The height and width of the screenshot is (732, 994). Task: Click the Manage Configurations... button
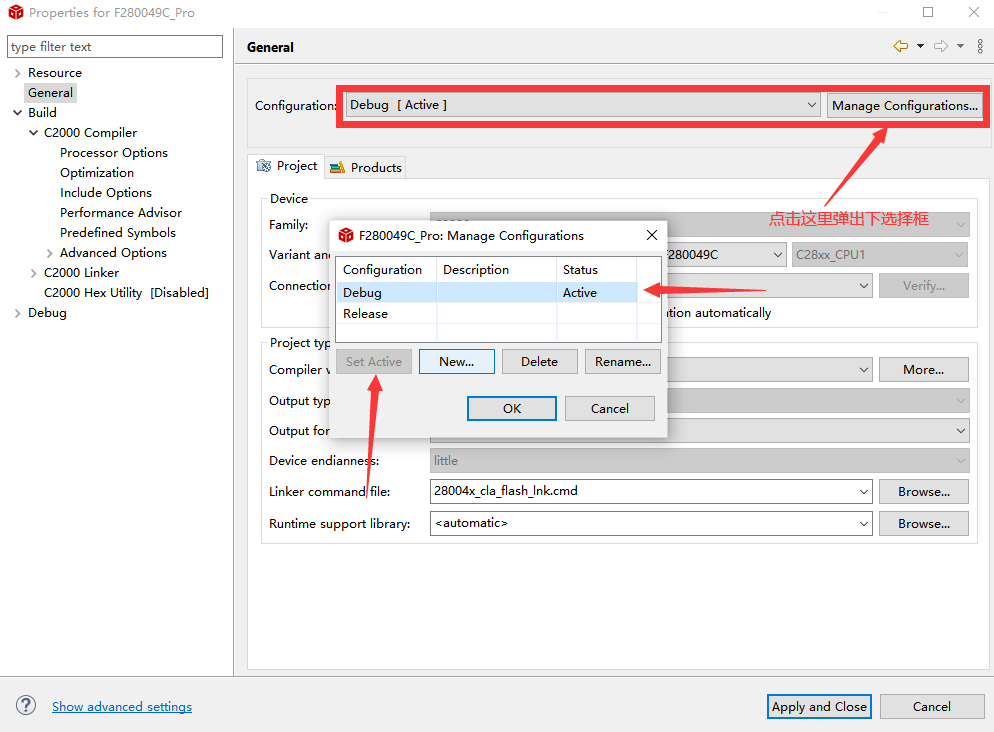click(x=905, y=105)
